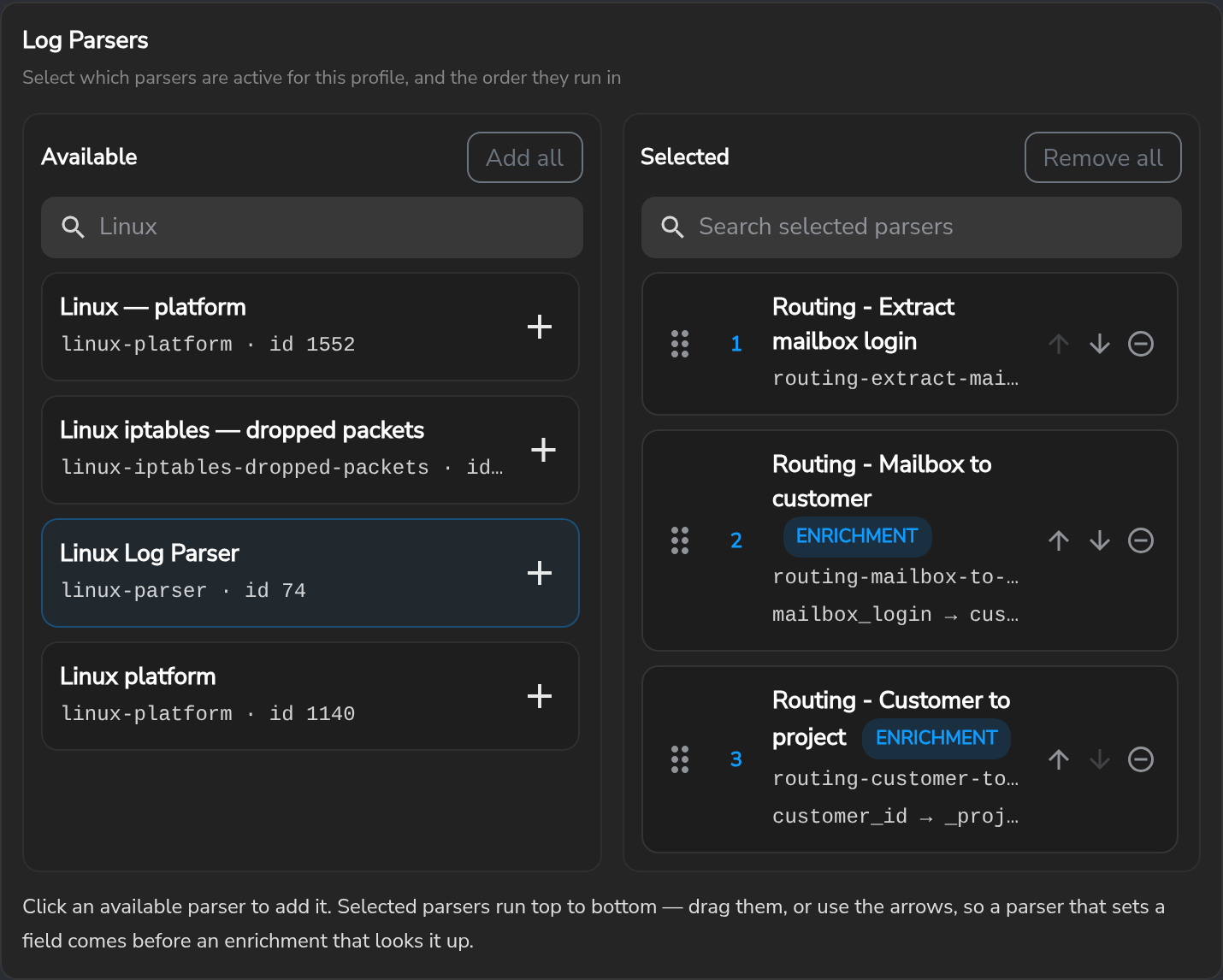Click the Linux iptables — dropped packets title

pyautogui.click(x=242, y=430)
